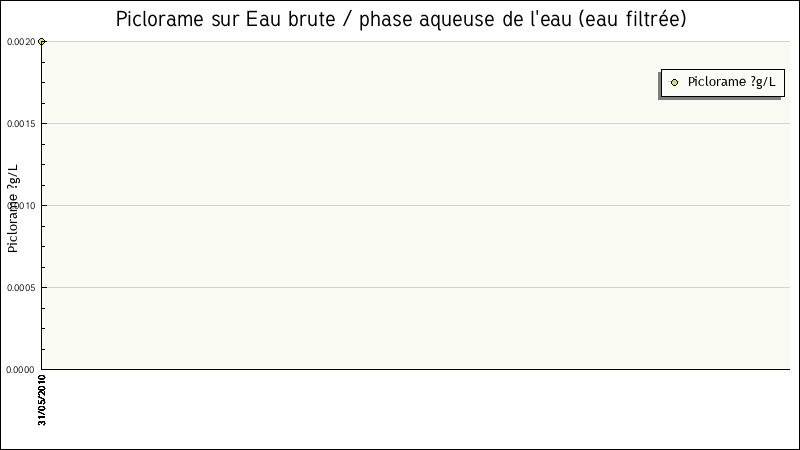The width and height of the screenshot is (800, 450).
Task: Click the empty beige plot area
Action: (400, 250)
